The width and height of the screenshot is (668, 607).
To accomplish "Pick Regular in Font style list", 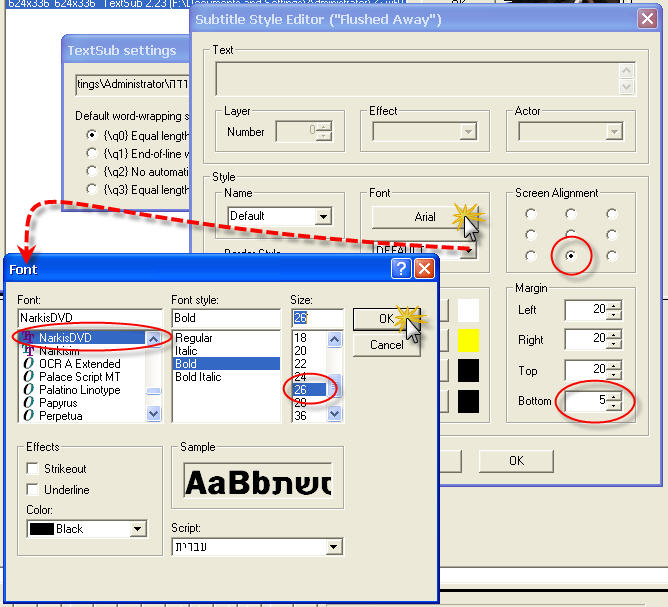I will tap(194, 338).
